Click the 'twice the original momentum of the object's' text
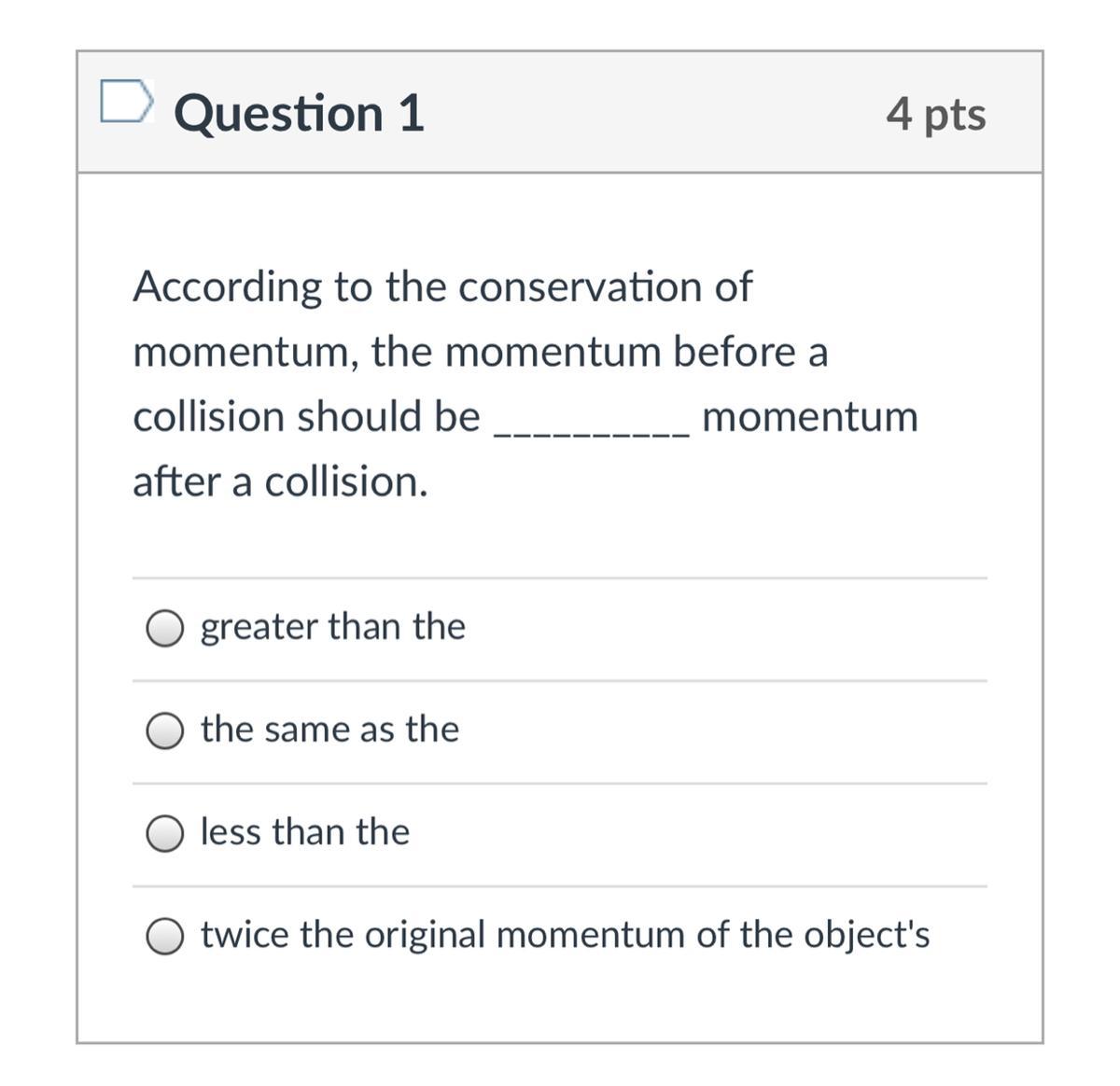This screenshot has height=1086, width=1120. (x=565, y=934)
